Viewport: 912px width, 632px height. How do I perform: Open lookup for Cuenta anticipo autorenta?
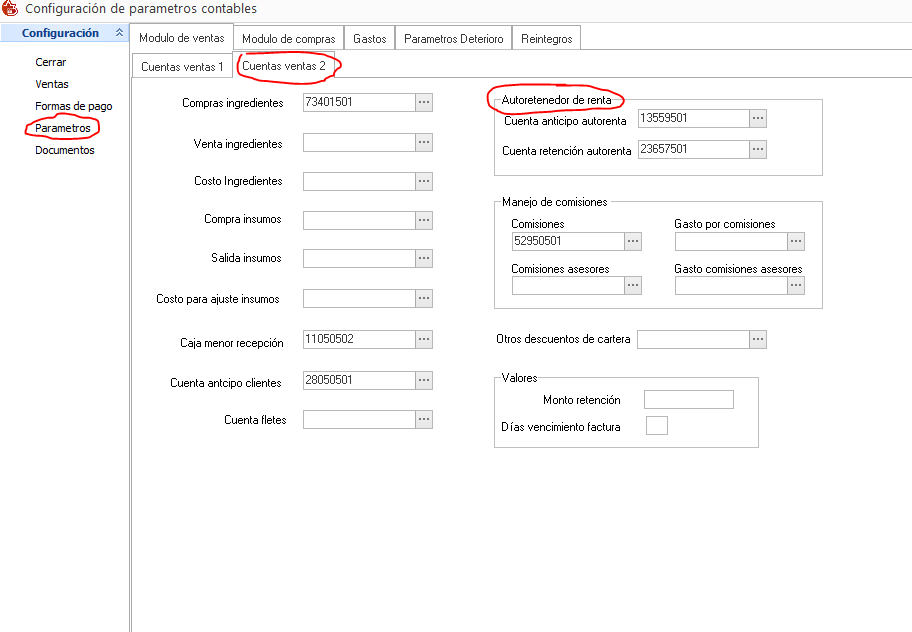point(758,119)
